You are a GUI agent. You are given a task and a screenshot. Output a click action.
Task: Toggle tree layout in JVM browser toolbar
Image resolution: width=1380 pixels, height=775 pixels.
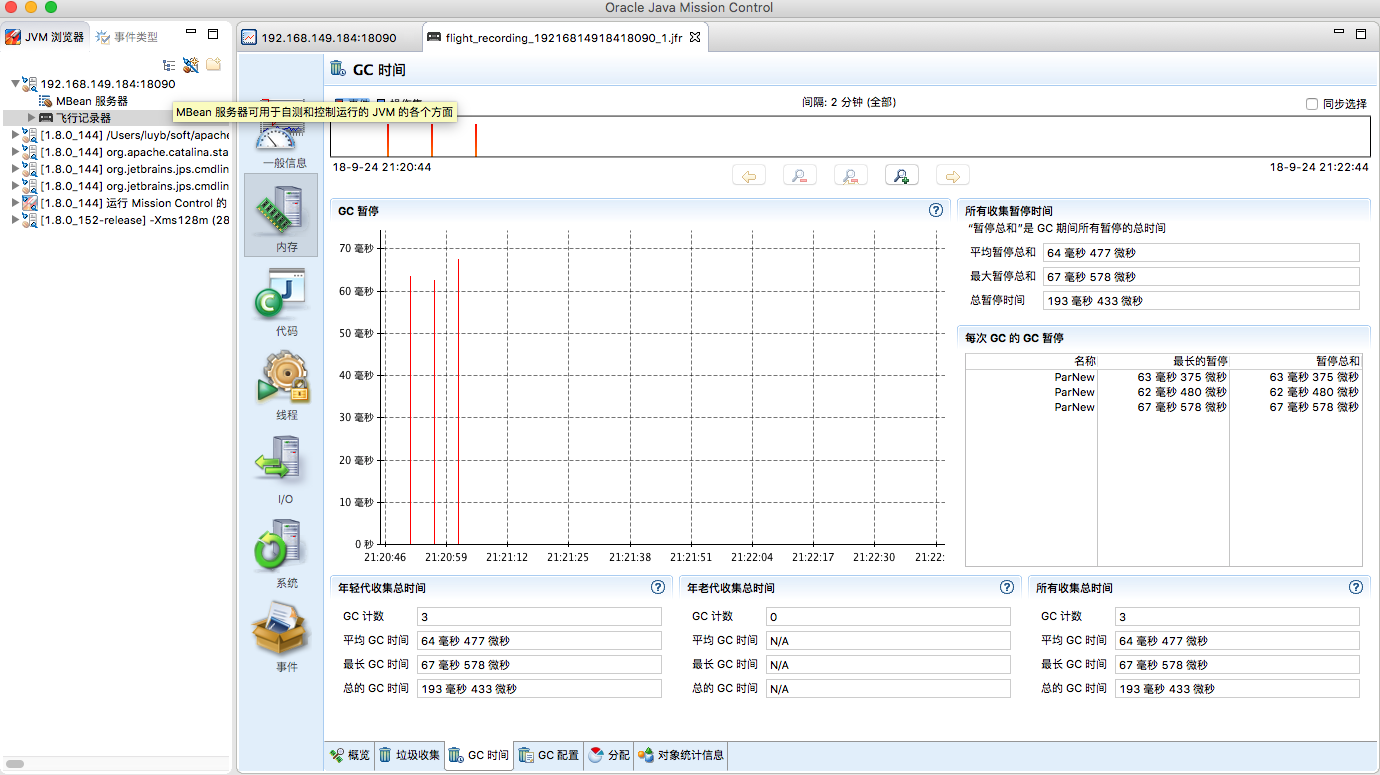[170, 65]
